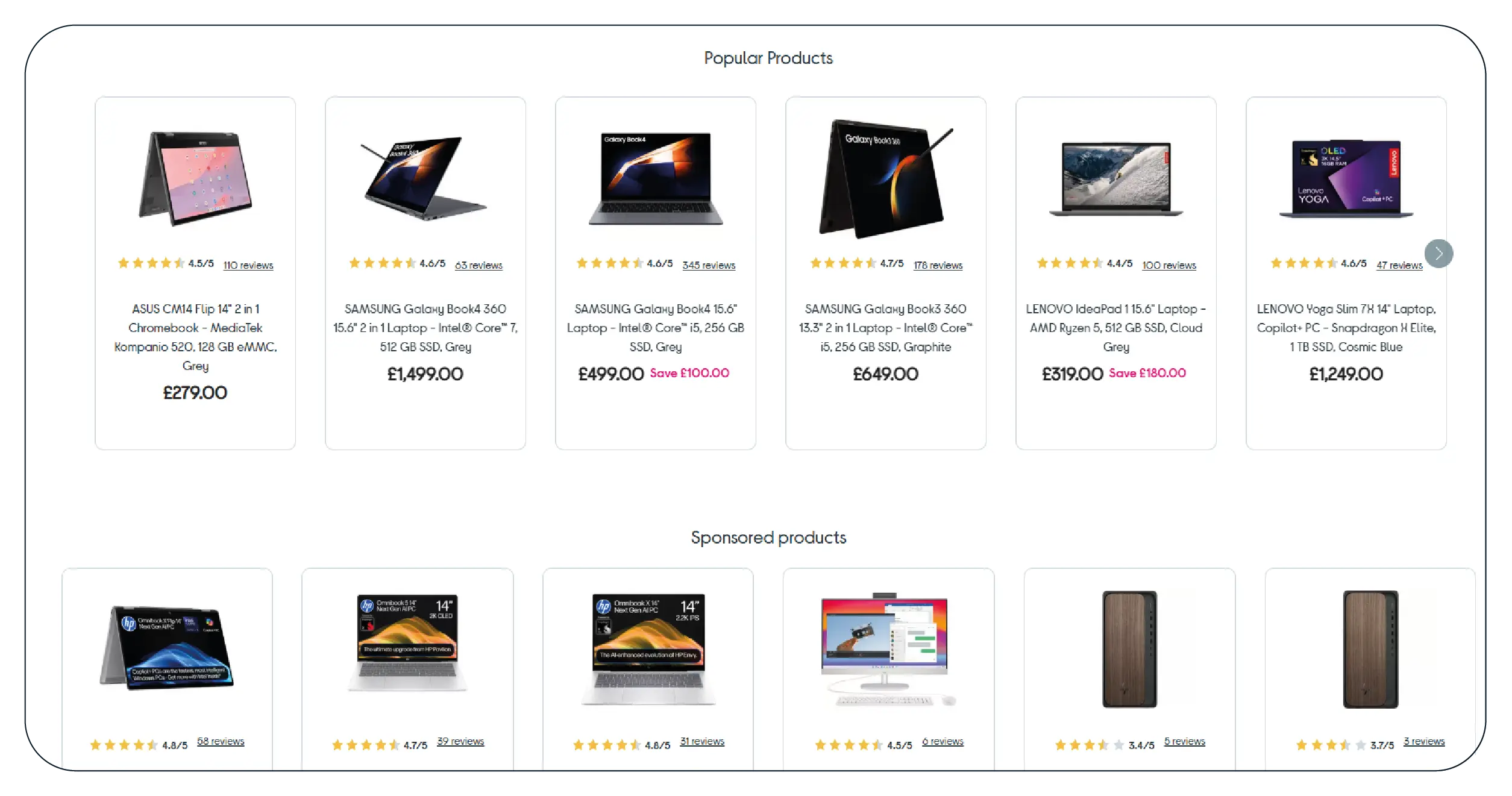Open the 110 reviews link
Screen dimensions: 1512x796
pos(248,265)
